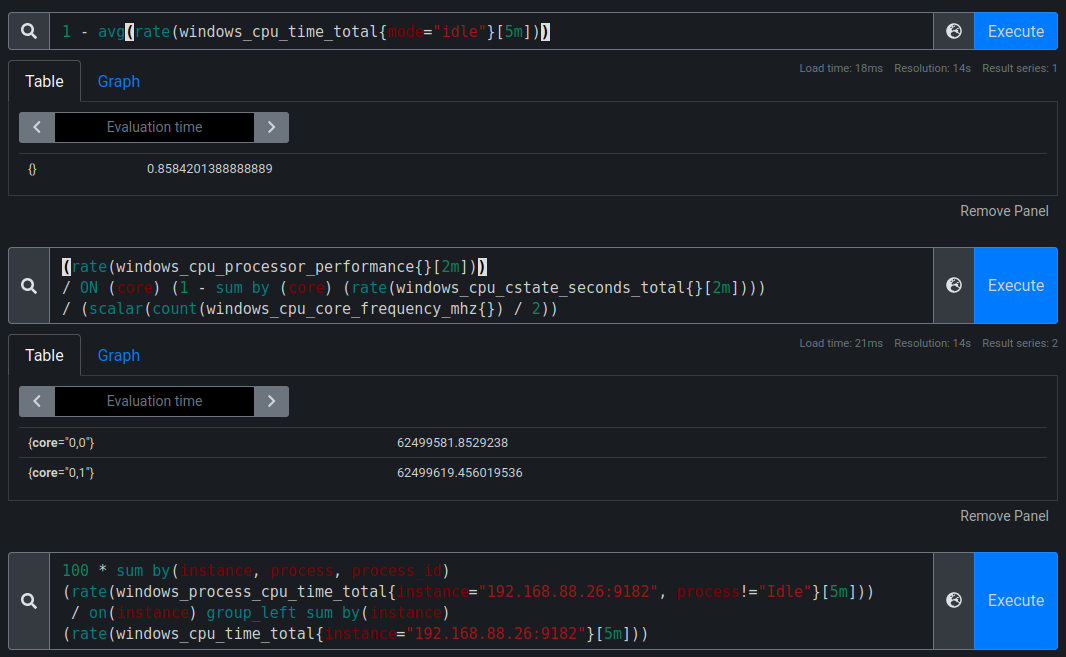Step backward the evaluation time in second panel

[x=36, y=400]
